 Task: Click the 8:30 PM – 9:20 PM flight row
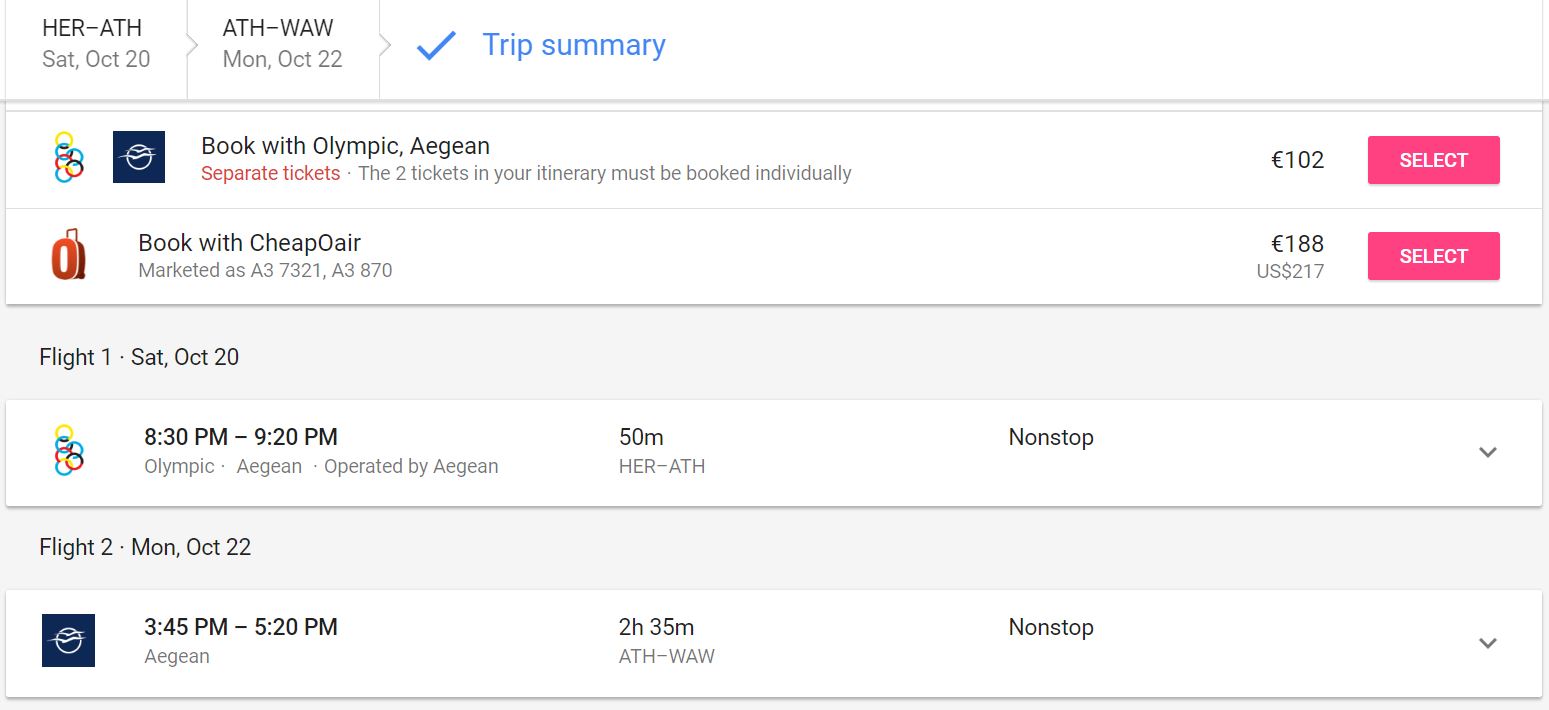coord(774,453)
